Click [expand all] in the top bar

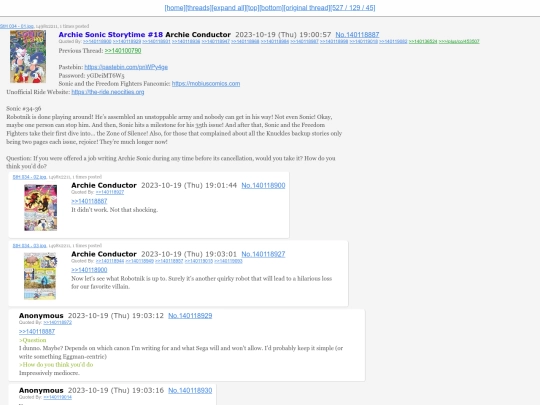(x=228, y=8)
